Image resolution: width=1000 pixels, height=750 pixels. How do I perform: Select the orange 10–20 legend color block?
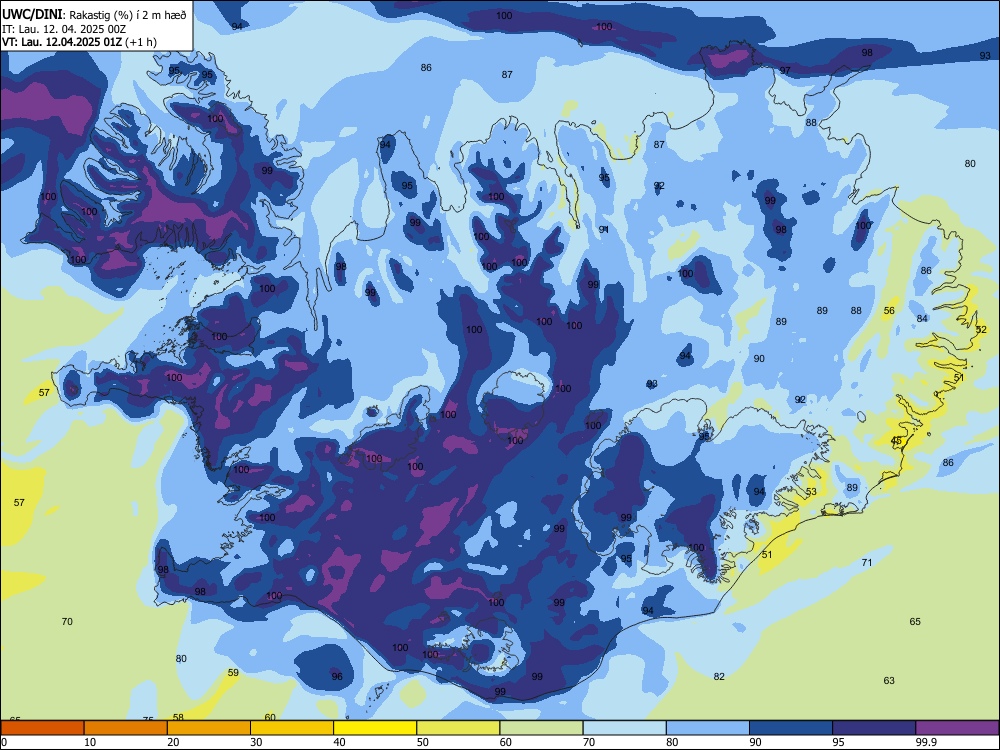pos(126,728)
